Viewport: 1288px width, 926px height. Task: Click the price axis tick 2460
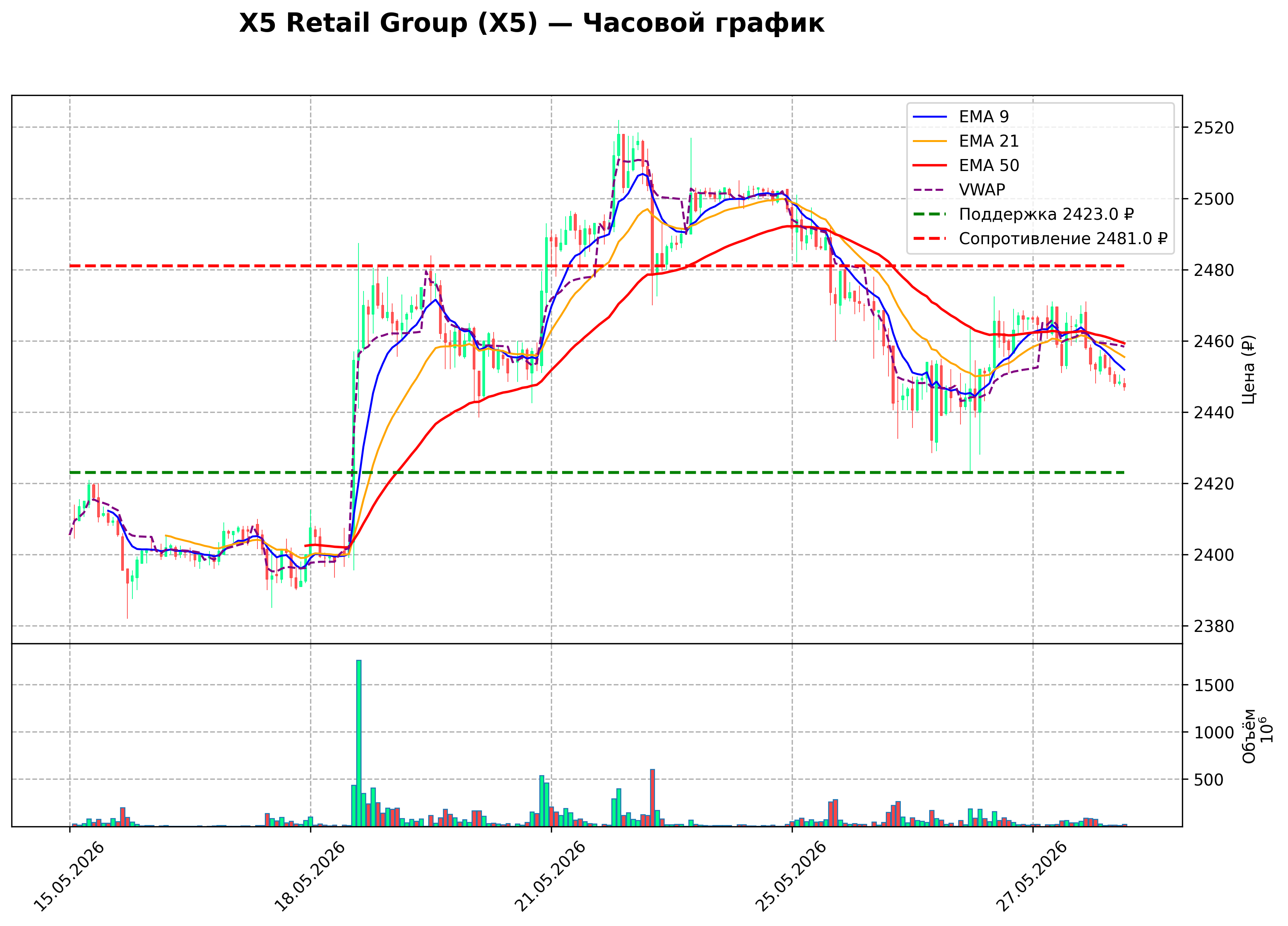click(1214, 342)
